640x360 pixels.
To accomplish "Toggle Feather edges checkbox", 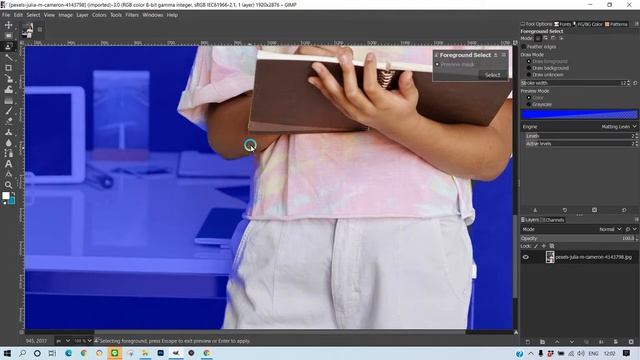I will click(x=524, y=47).
